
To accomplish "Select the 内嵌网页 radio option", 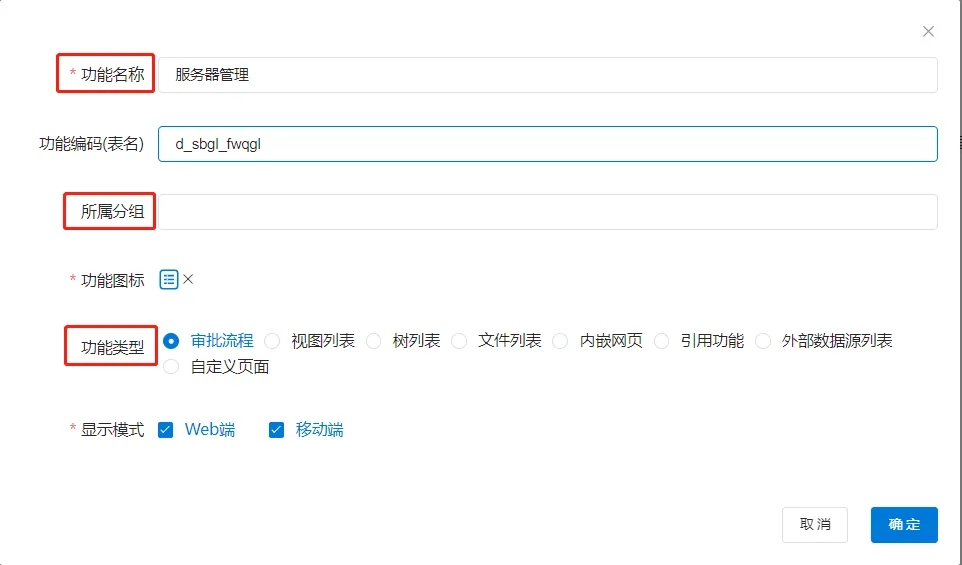I will click(x=561, y=341).
